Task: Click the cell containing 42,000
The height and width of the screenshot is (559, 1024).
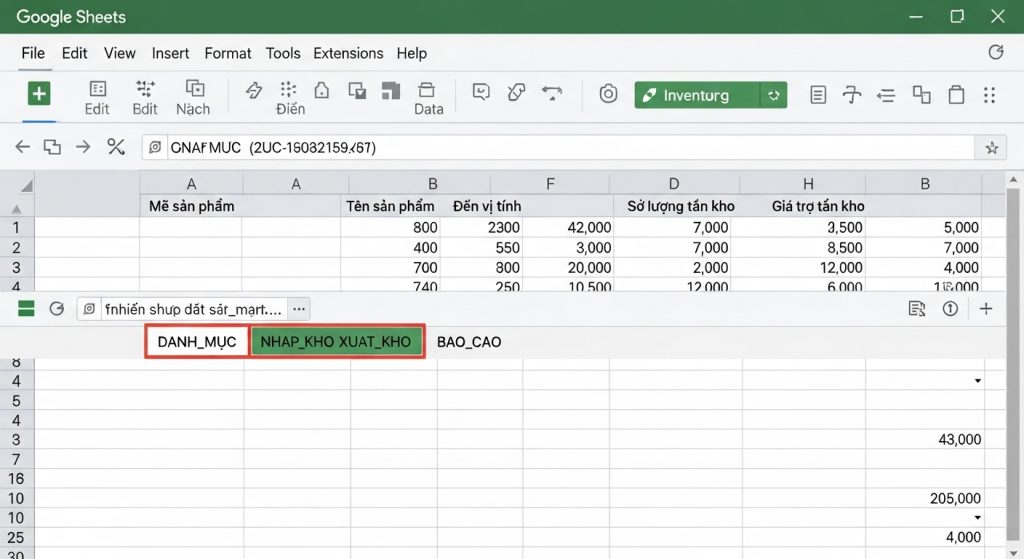Action: coord(567,227)
